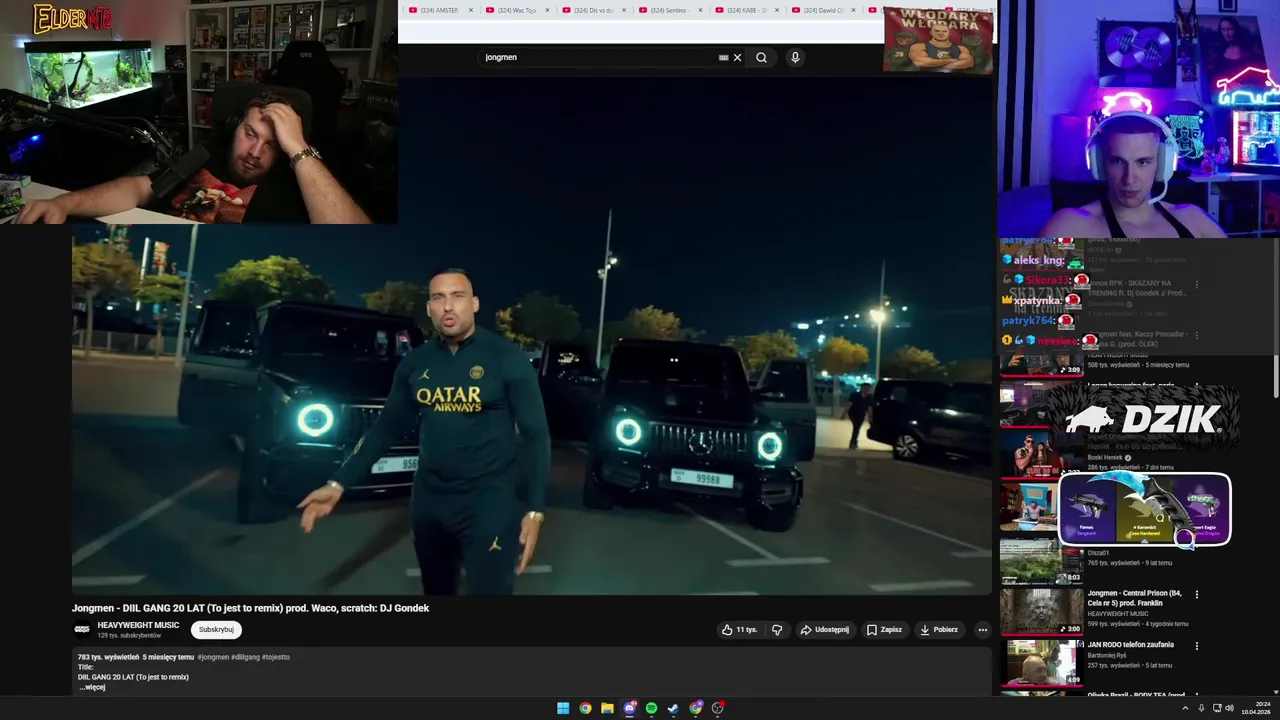Click the system tray microphone icon
This screenshot has height=720, width=1280.
pyautogui.click(x=1202, y=708)
